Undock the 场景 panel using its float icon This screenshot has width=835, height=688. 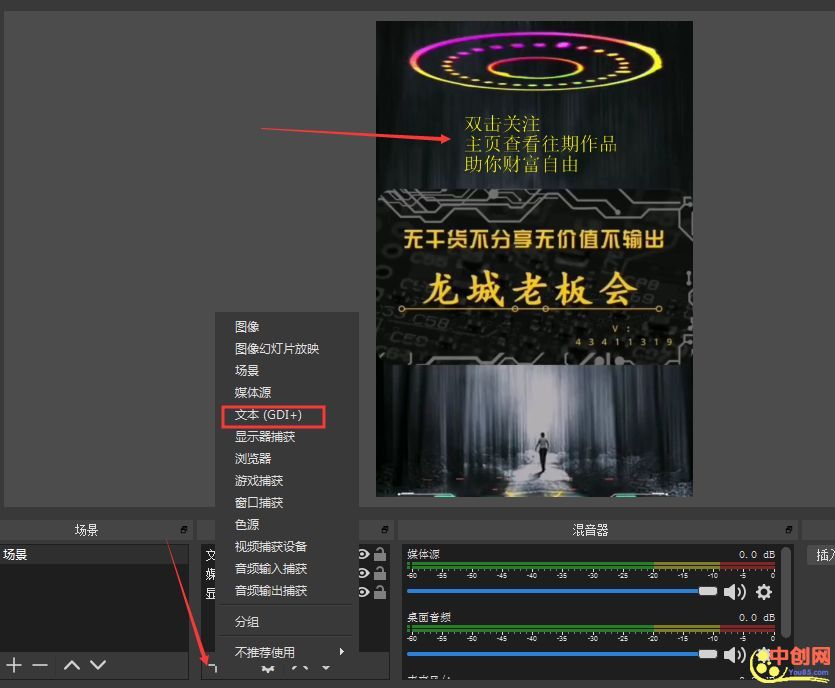pyautogui.click(x=184, y=530)
